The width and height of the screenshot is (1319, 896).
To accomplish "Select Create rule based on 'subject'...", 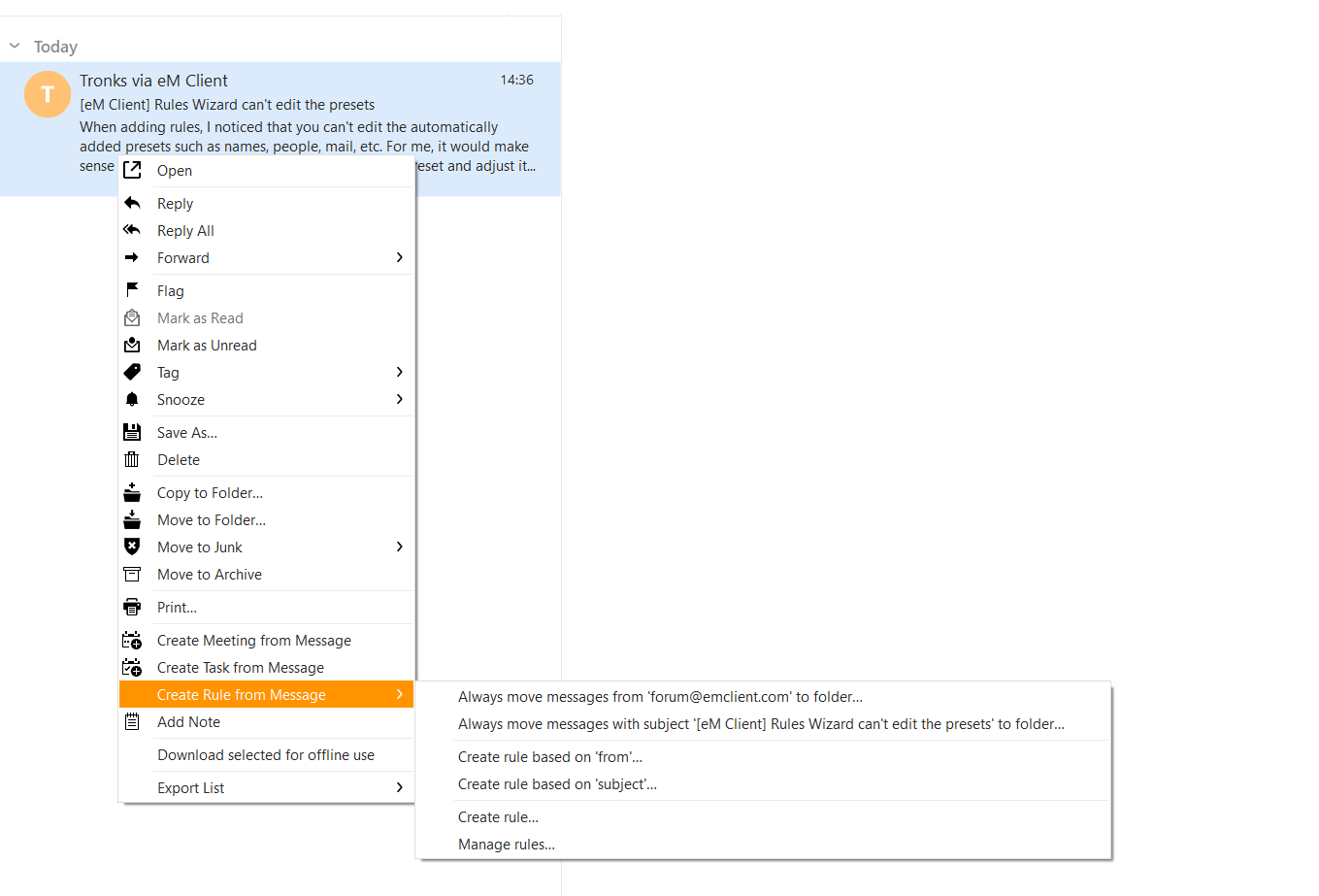I will [763, 784].
